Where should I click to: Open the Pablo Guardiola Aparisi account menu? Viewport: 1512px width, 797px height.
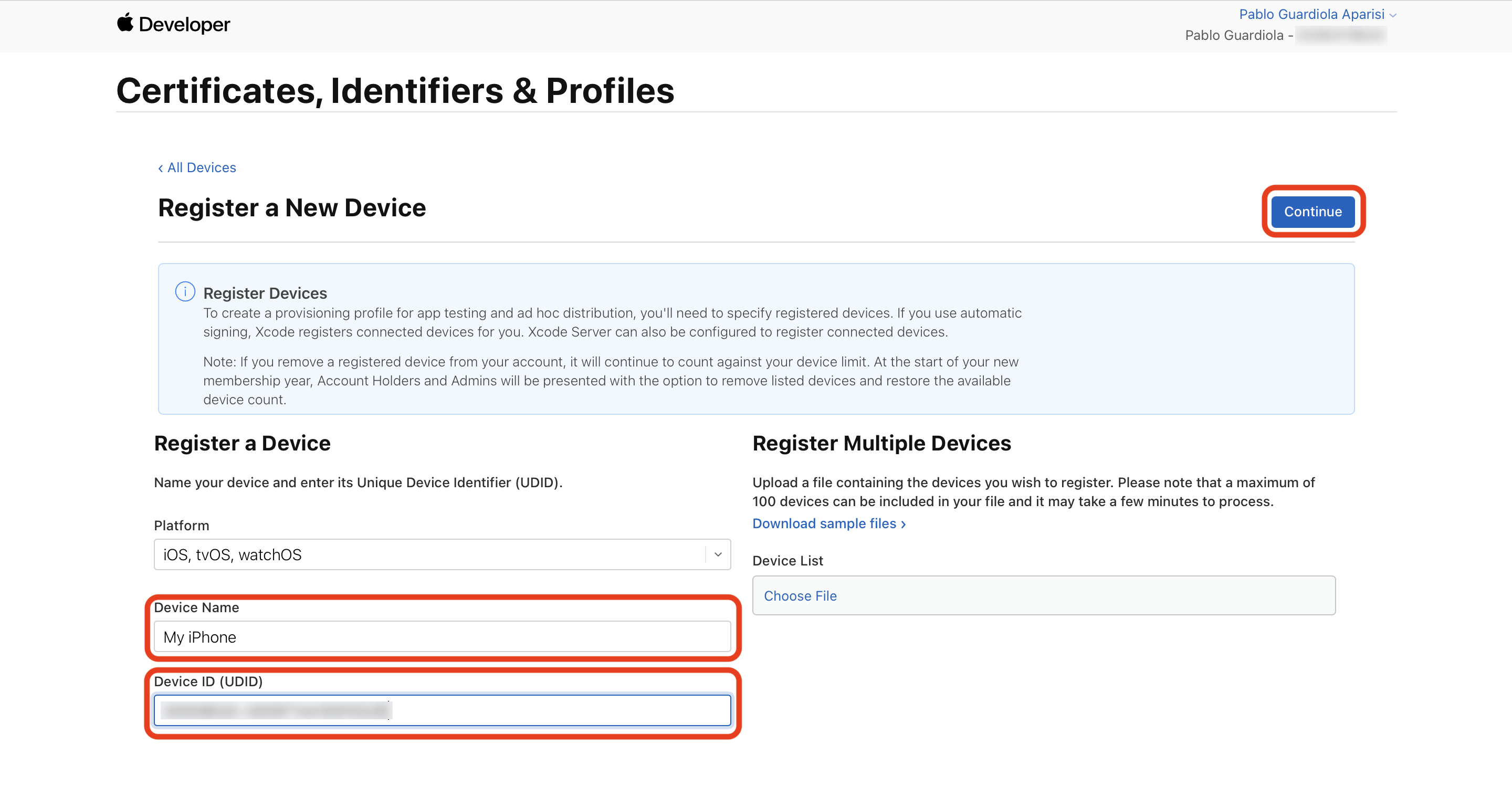click(x=1311, y=14)
